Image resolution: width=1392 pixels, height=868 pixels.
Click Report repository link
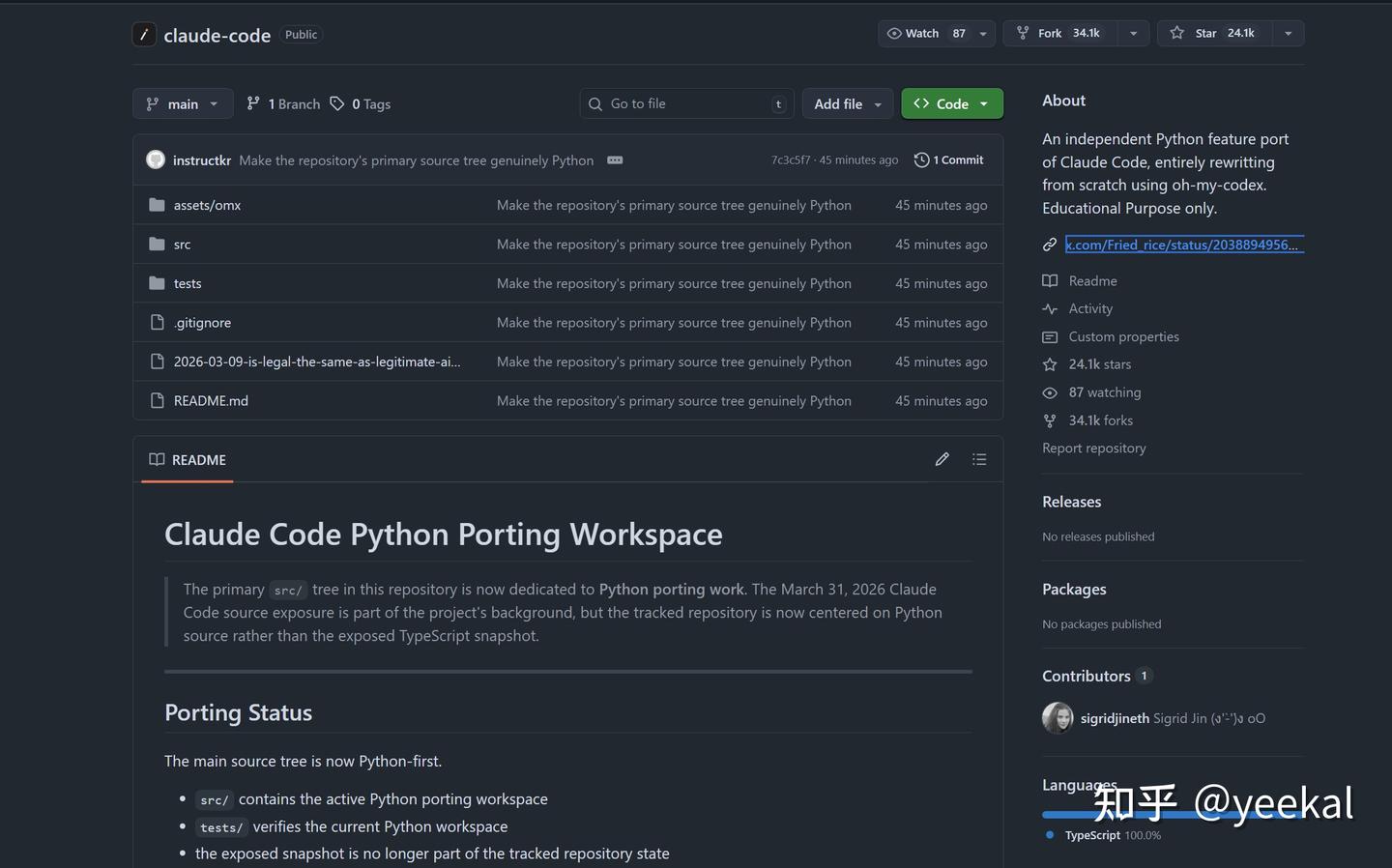point(1094,448)
